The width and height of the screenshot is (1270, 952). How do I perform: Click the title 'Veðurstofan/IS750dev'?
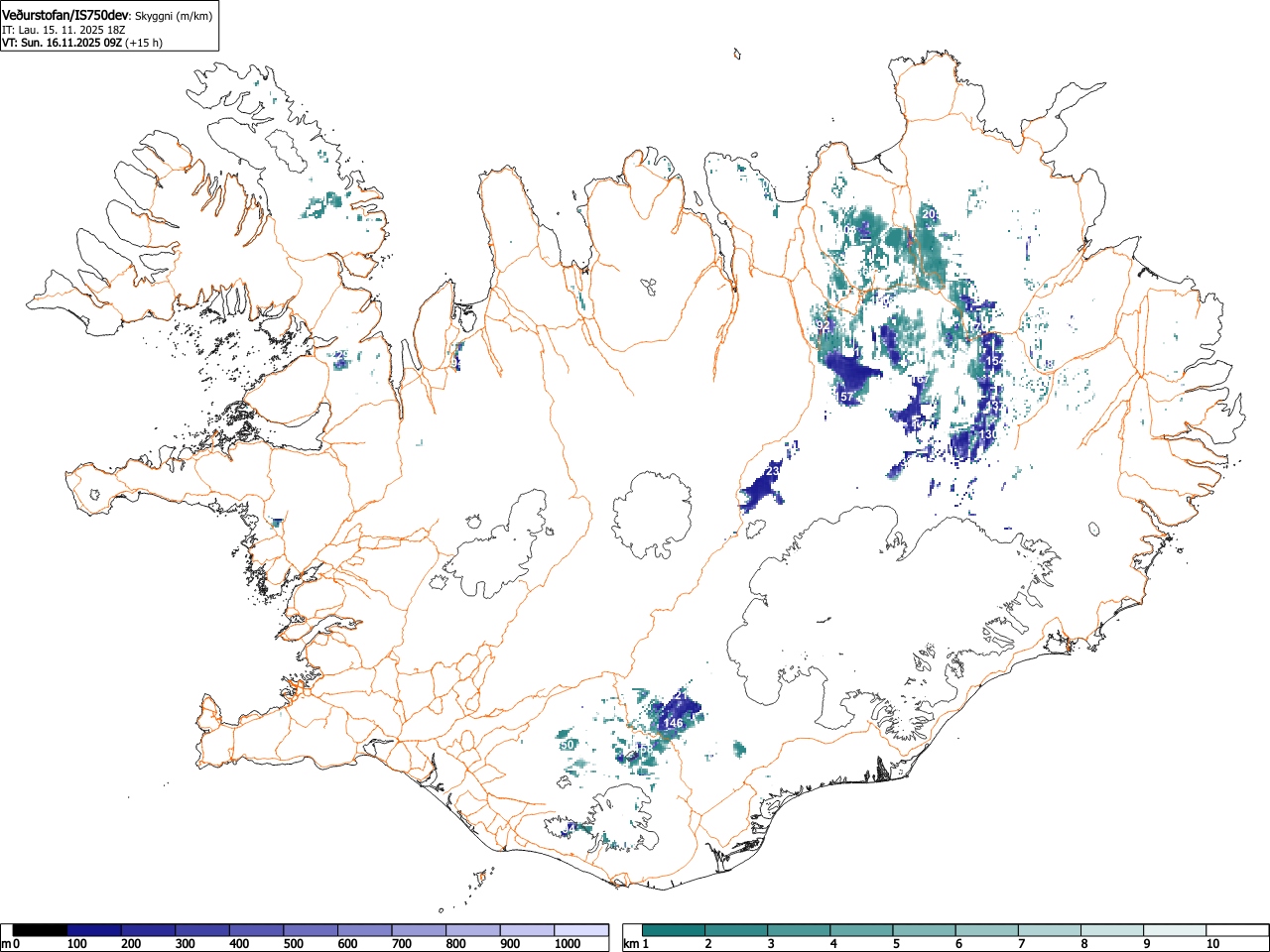coord(65,15)
